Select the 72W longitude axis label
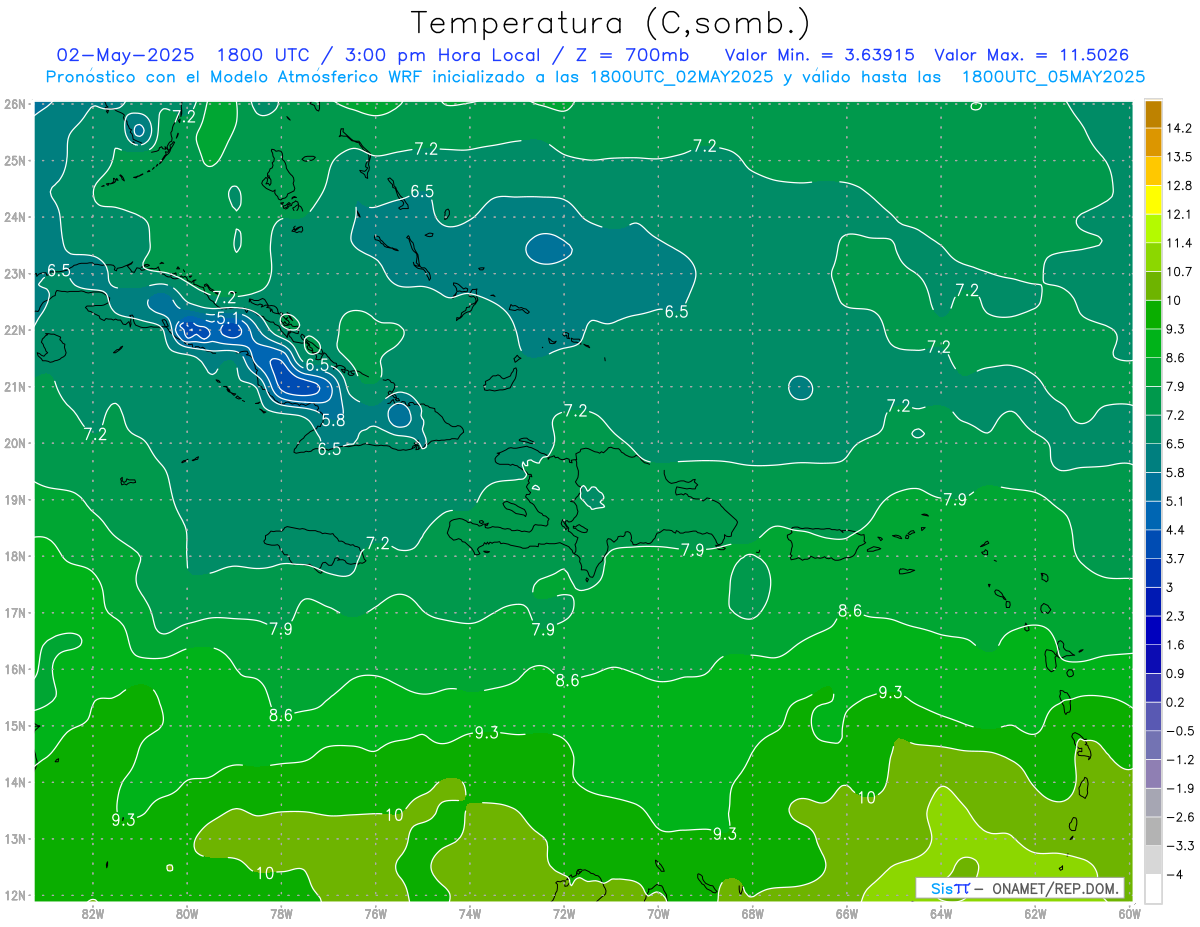This screenshot has height=927, width=1200. tap(564, 912)
